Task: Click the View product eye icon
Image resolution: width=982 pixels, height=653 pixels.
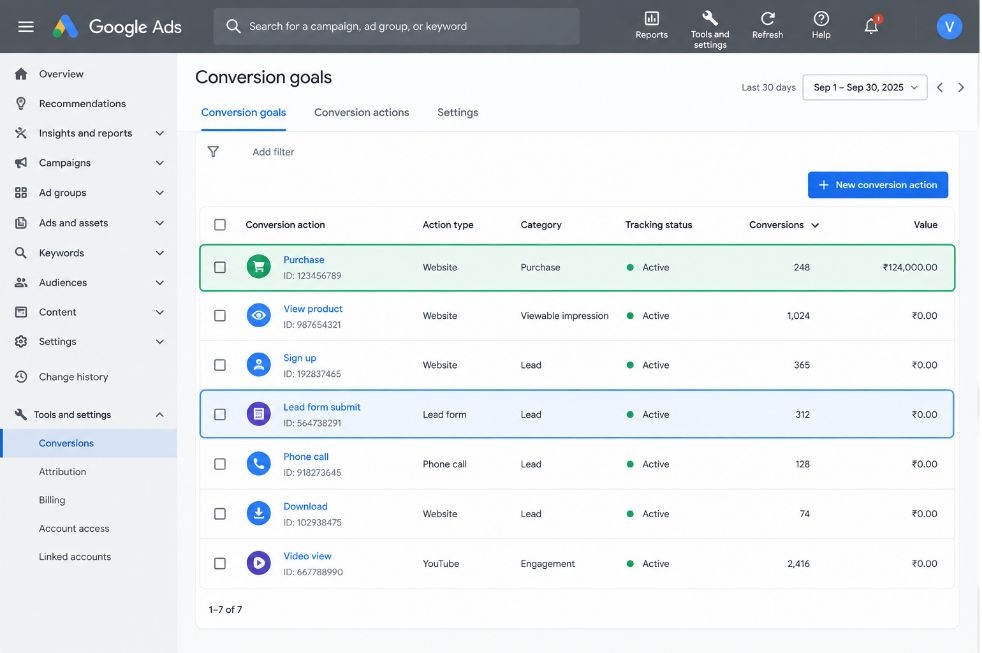Action: pyautogui.click(x=259, y=316)
